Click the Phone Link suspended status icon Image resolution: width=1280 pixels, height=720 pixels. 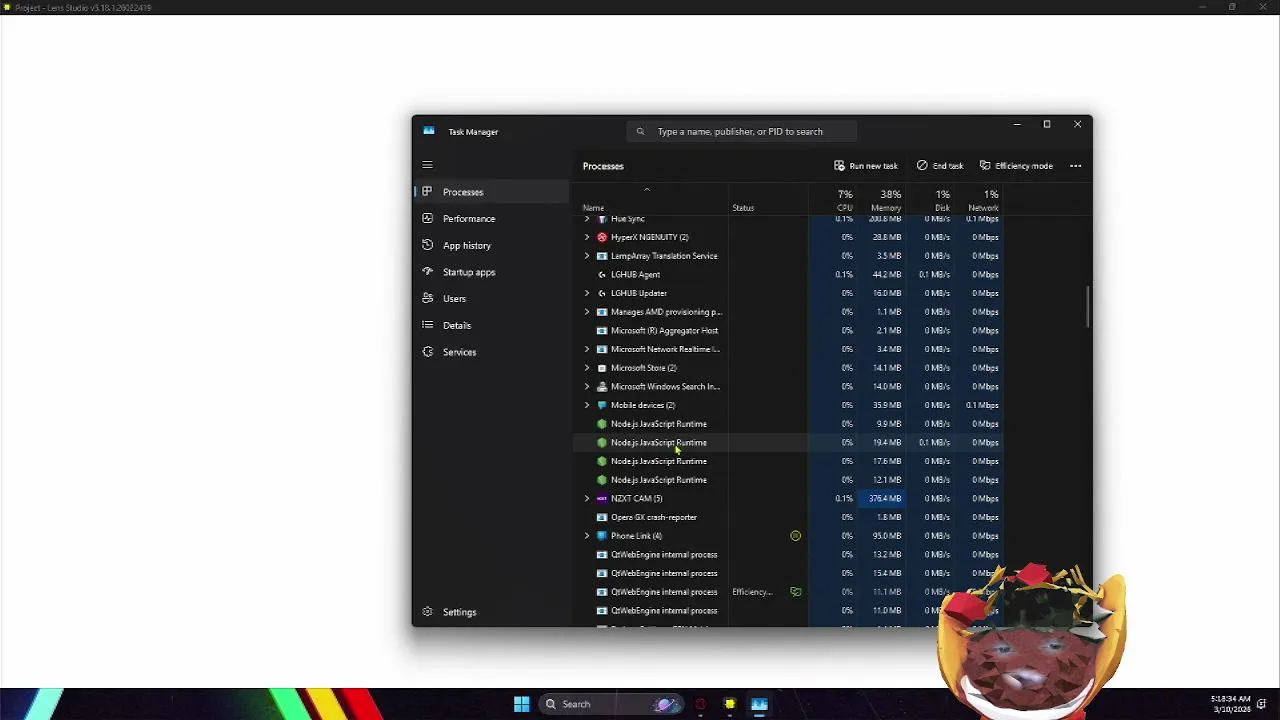point(796,536)
